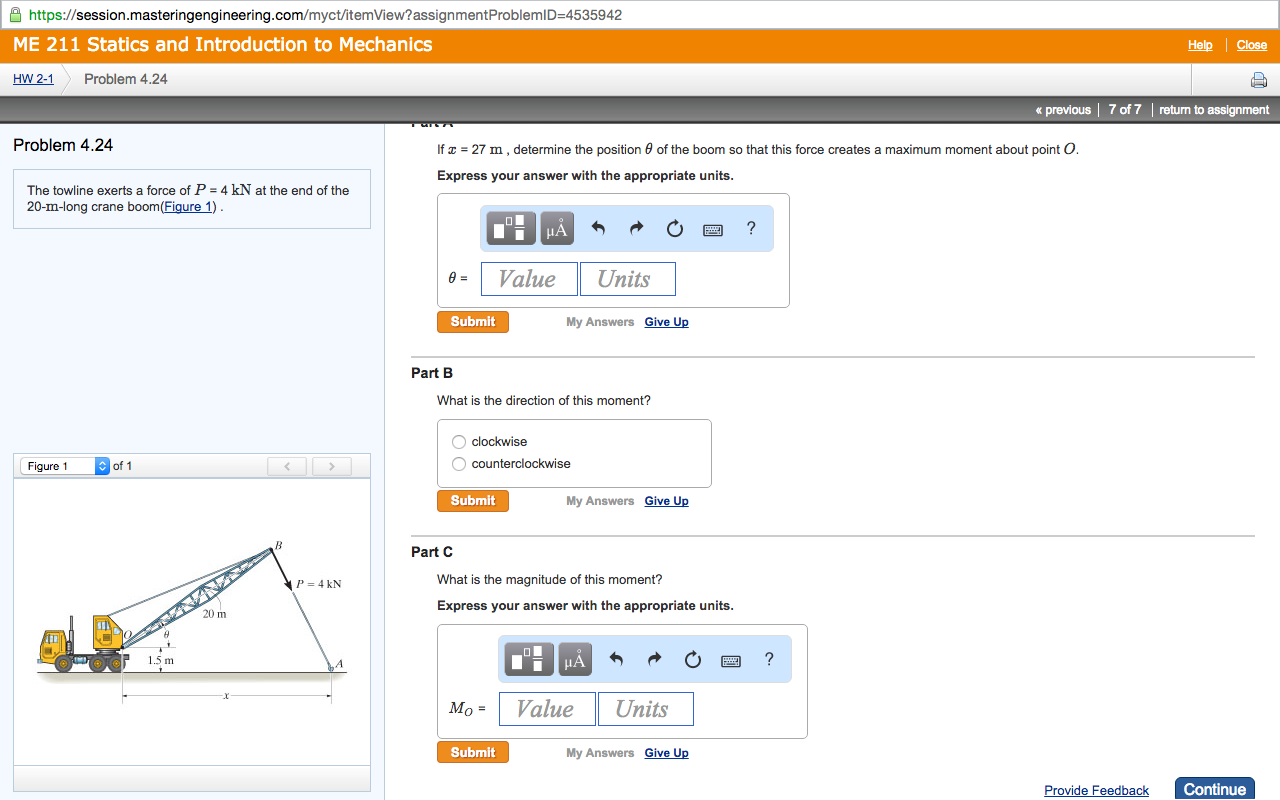The image size is (1280, 800).
Task: Open help for the Part C answer toolbar
Action: pos(767,659)
